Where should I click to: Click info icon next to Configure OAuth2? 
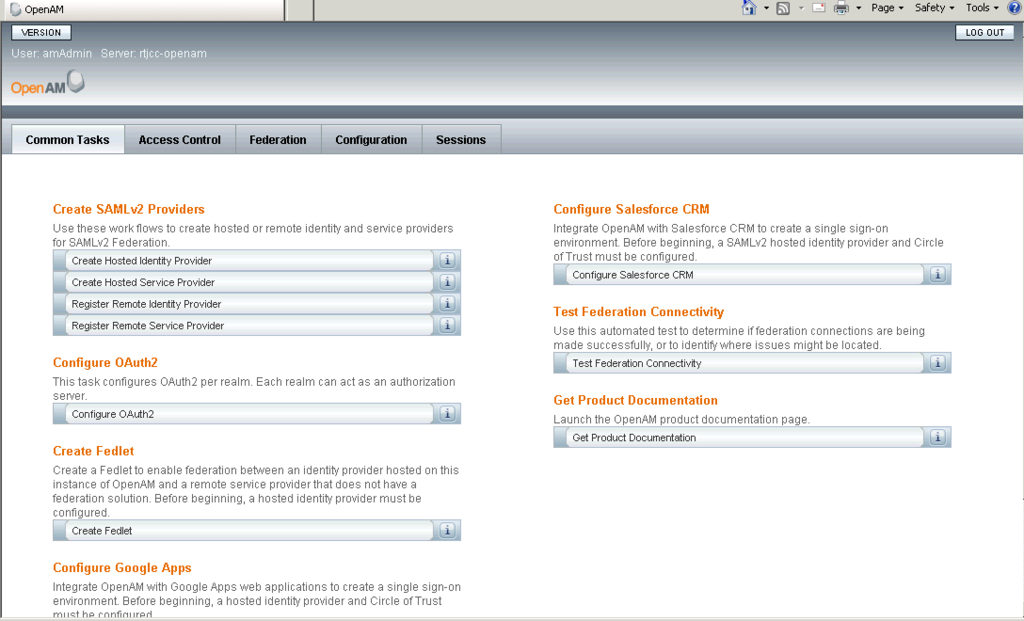click(x=447, y=413)
